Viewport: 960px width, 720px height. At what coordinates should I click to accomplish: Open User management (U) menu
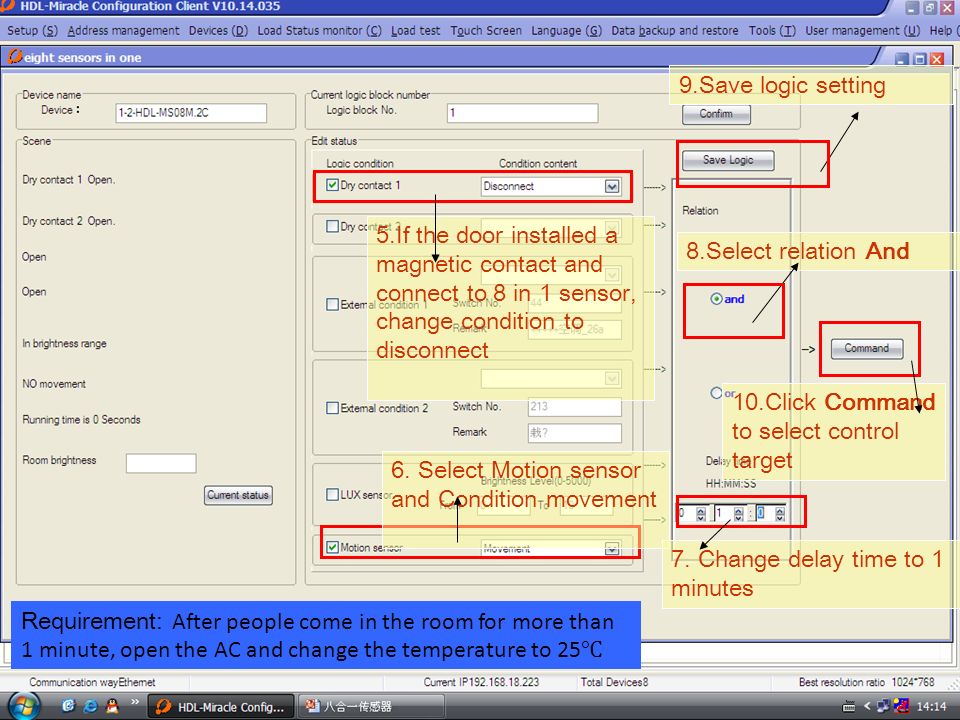point(862,31)
